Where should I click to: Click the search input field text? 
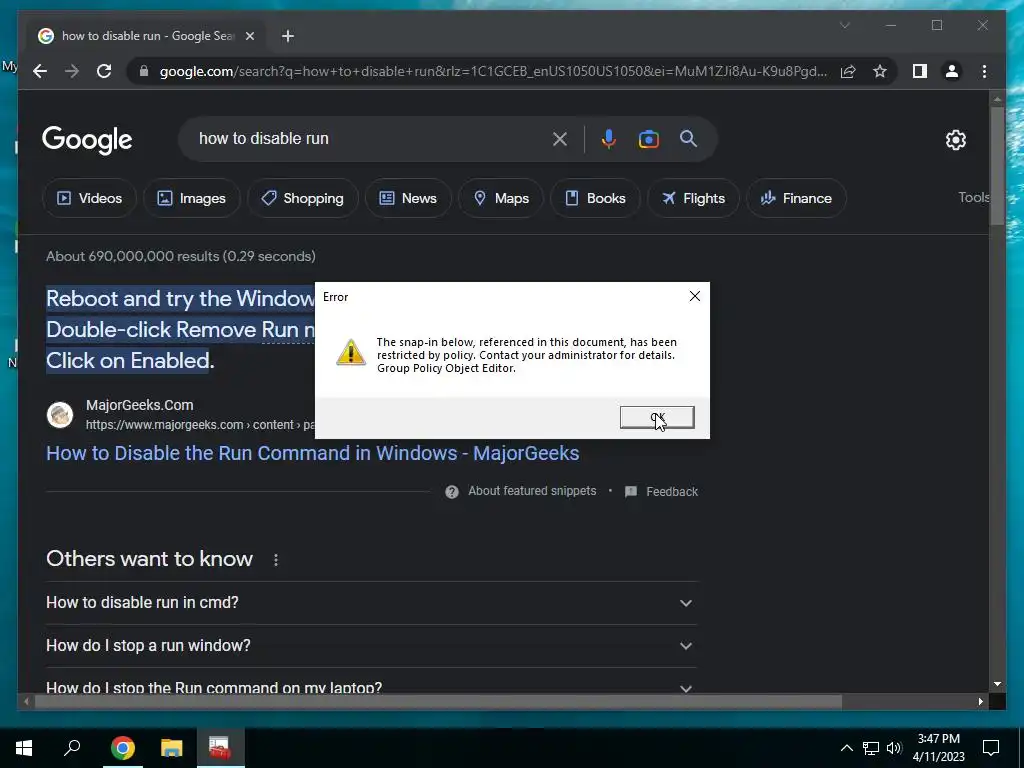[264, 138]
